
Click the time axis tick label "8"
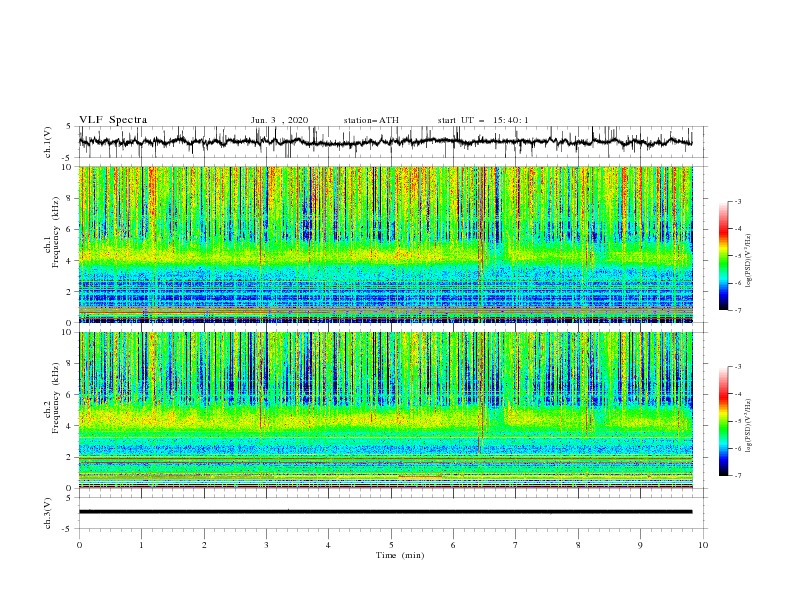click(578, 545)
